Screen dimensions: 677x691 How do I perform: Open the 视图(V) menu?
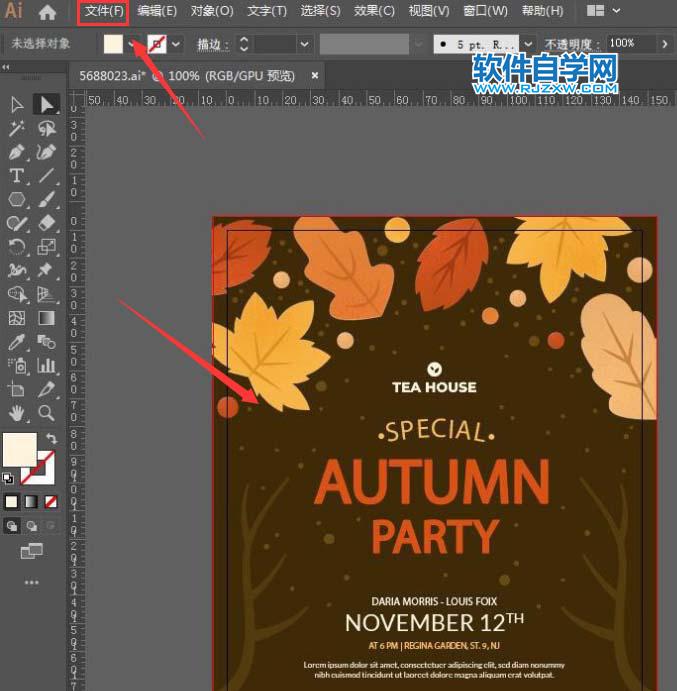[x=429, y=11]
